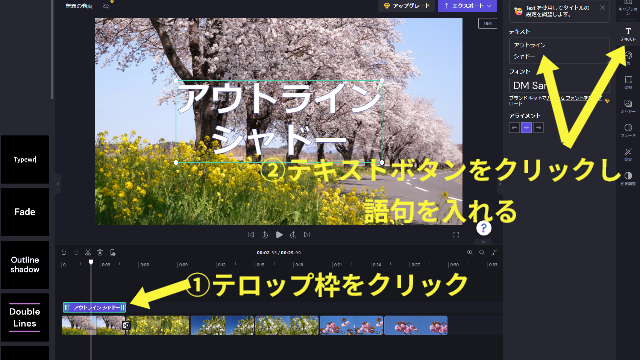This screenshot has width=640, height=360.
Task: Click the Duplicate clip icon
Action: pyautogui.click(x=113, y=253)
